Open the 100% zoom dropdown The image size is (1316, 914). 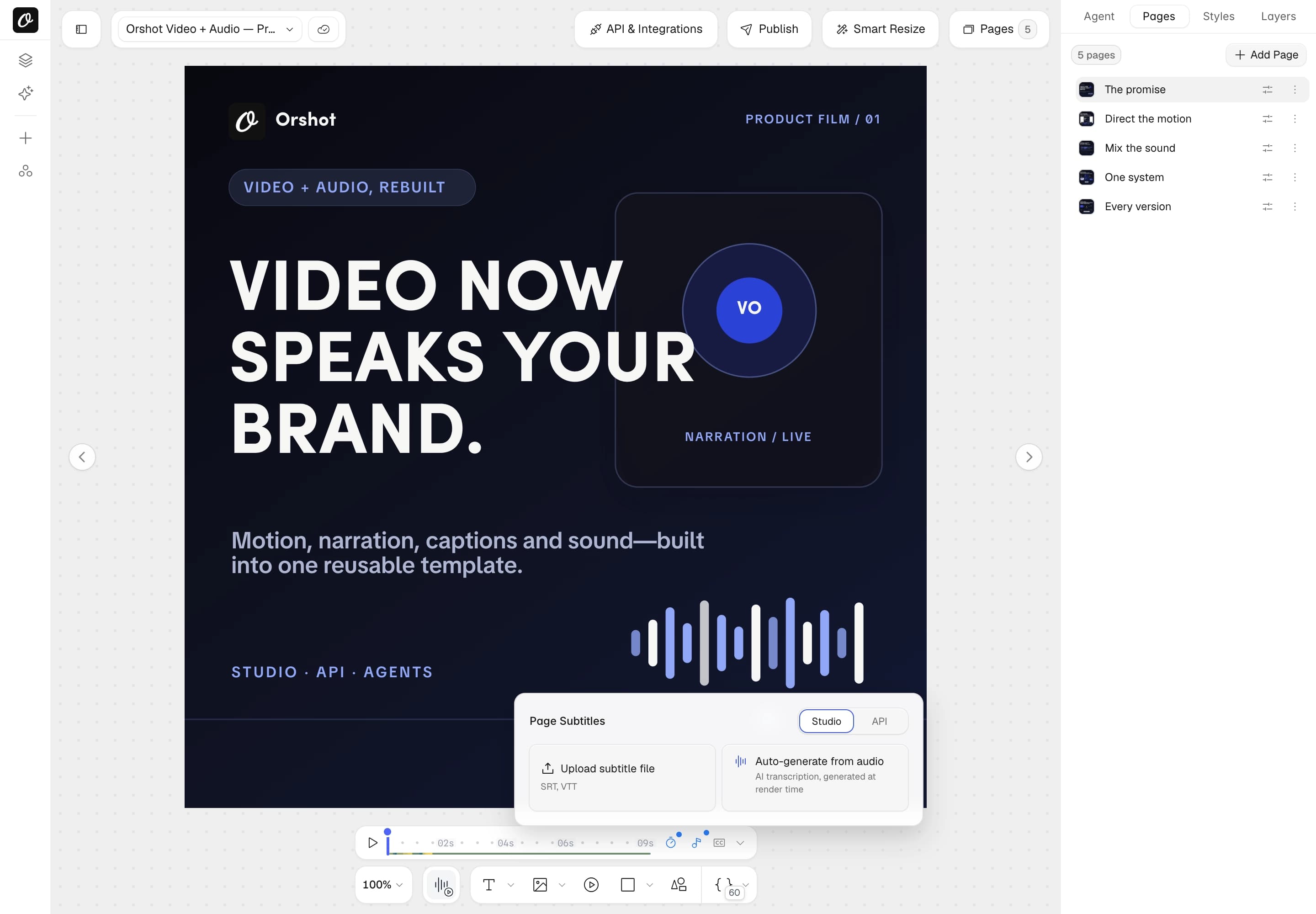click(383, 885)
